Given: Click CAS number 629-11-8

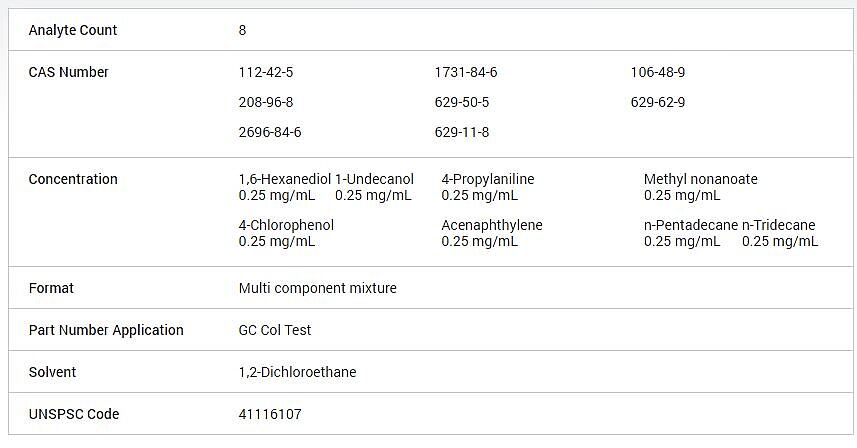Looking at the screenshot, I should 462,132.
